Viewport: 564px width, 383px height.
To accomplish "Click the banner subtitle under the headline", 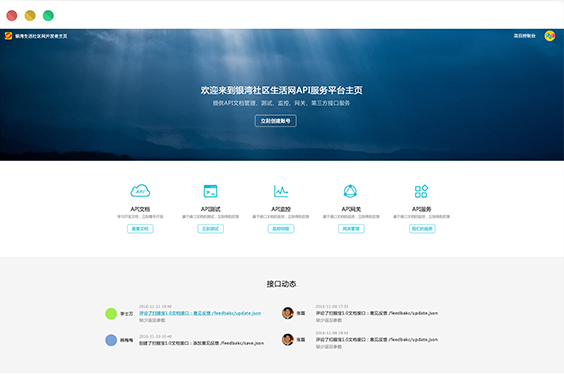I will [281, 103].
